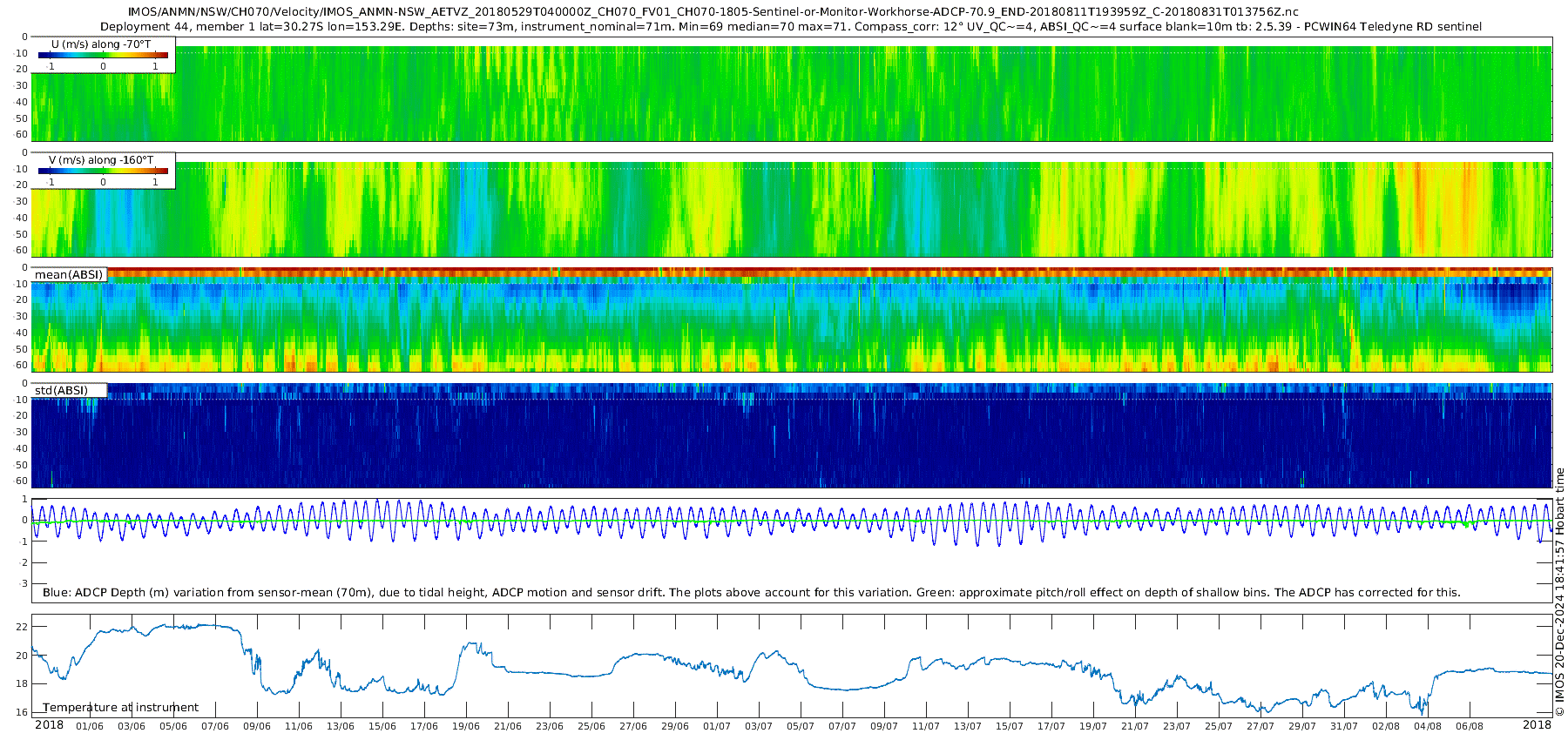Screen dimensions: 1568x740
Task: Select the 'U (m/s) along -70°T' legend title
Action: click(x=101, y=44)
